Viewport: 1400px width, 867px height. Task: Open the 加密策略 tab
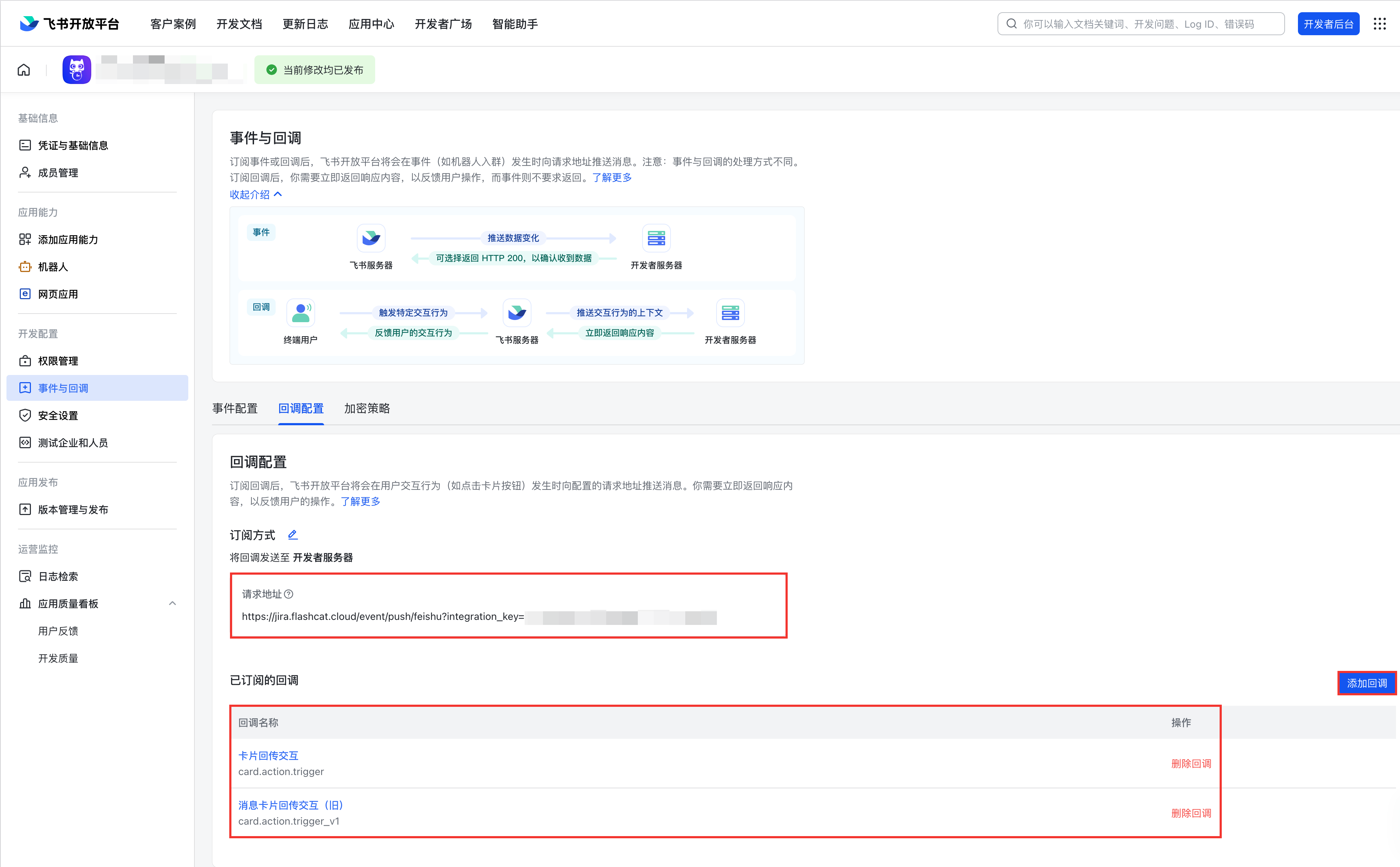pyautogui.click(x=367, y=408)
